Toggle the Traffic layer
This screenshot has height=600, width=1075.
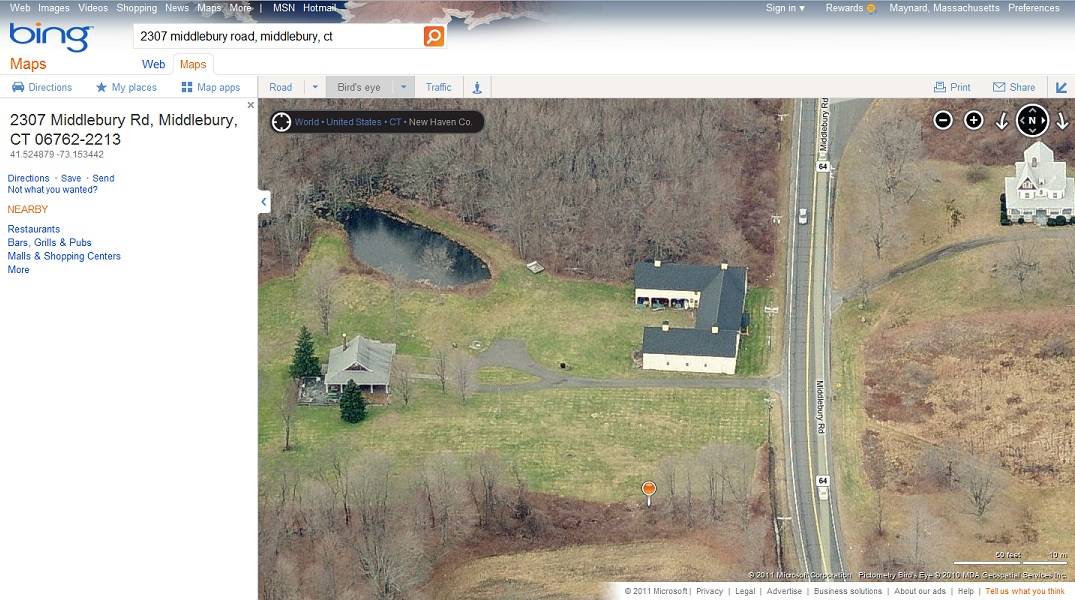(x=439, y=87)
